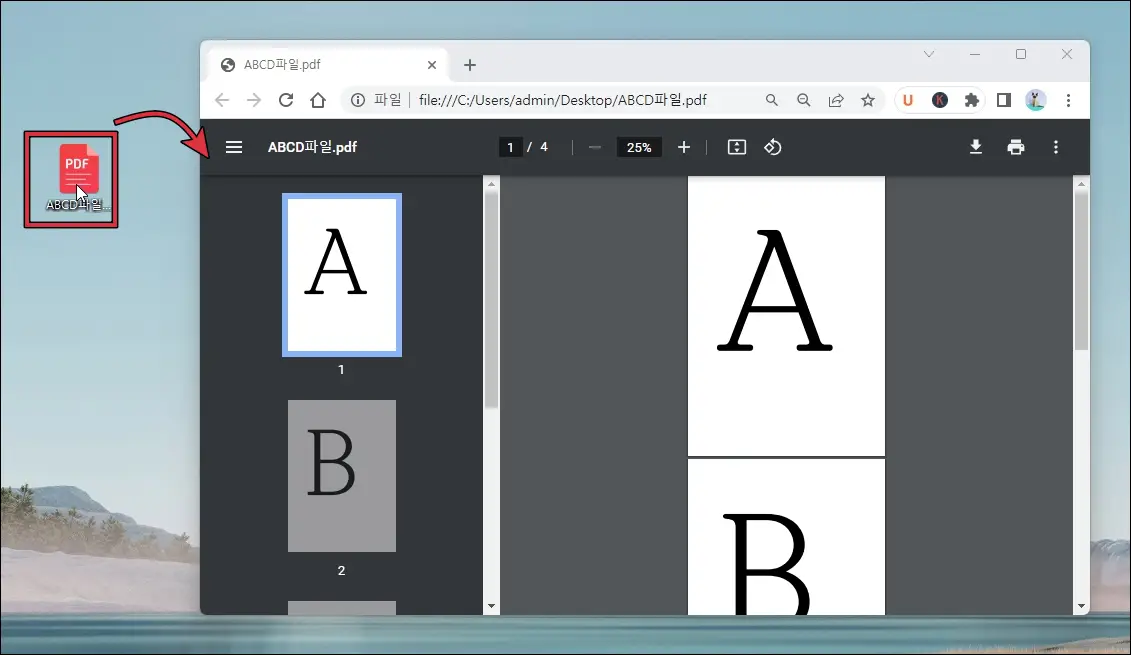The height and width of the screenshot is (655, 1131).
Task: Open the Chrome extensions puzzle icon
Action: 971,100
